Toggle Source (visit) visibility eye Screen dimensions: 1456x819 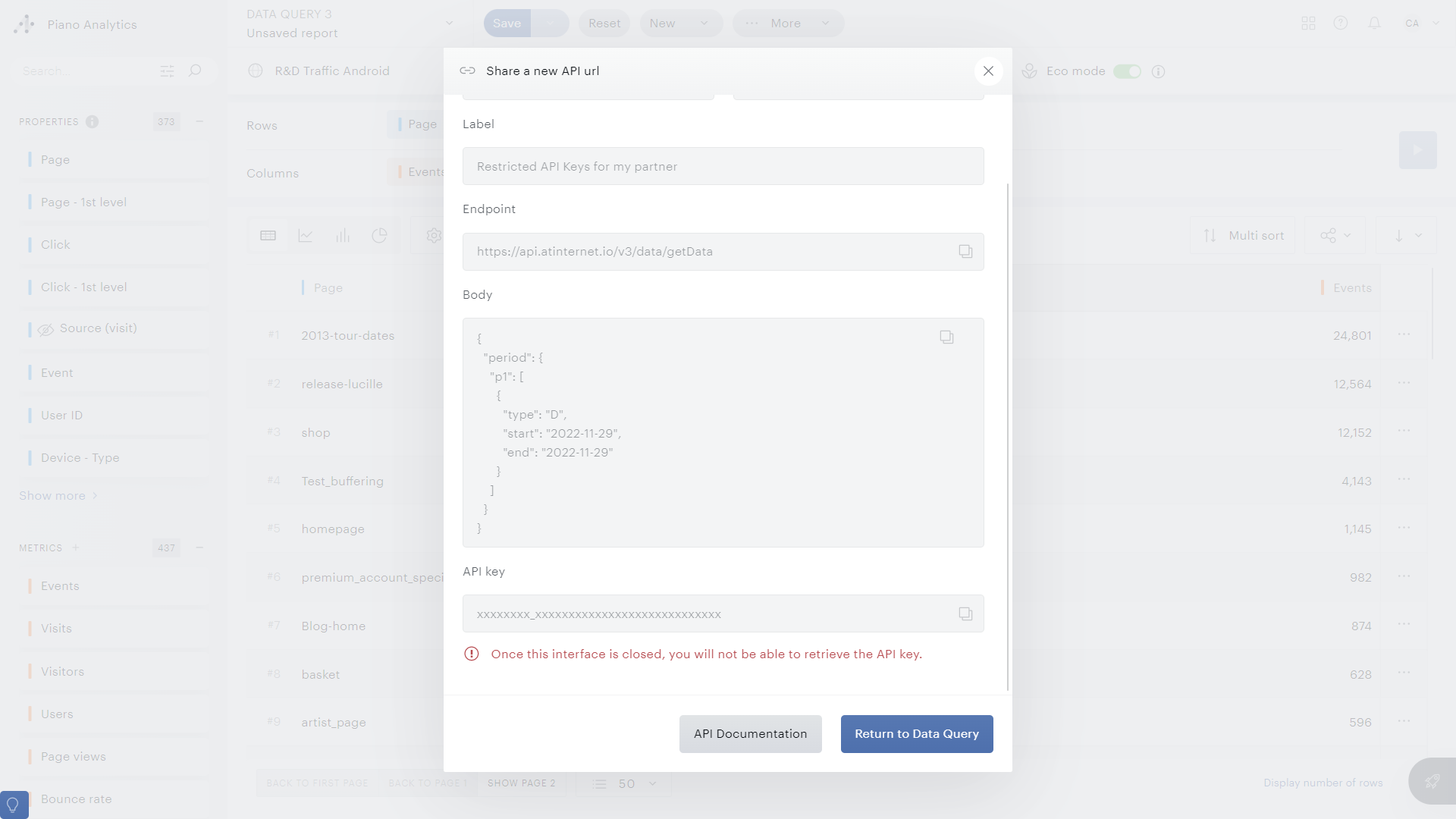tap(46, 329)
